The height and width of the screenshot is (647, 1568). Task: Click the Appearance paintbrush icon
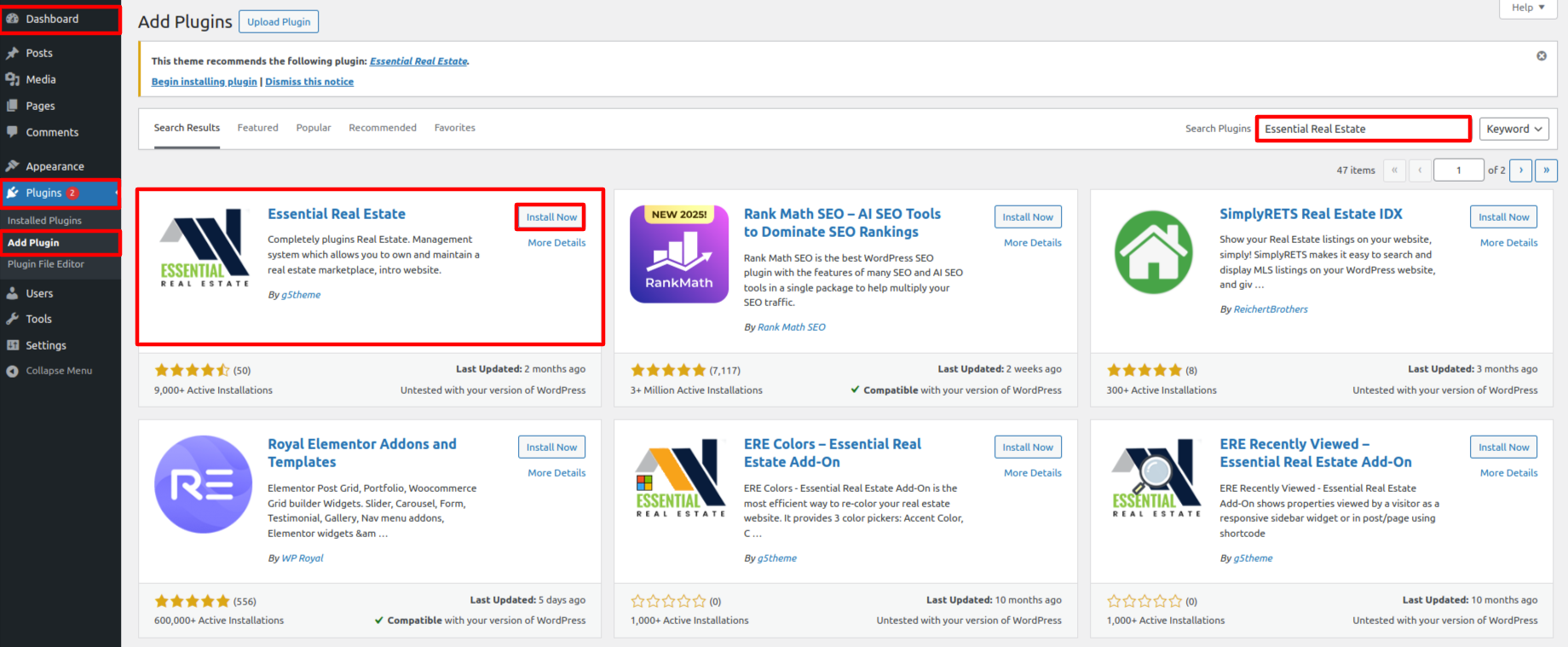13,166
